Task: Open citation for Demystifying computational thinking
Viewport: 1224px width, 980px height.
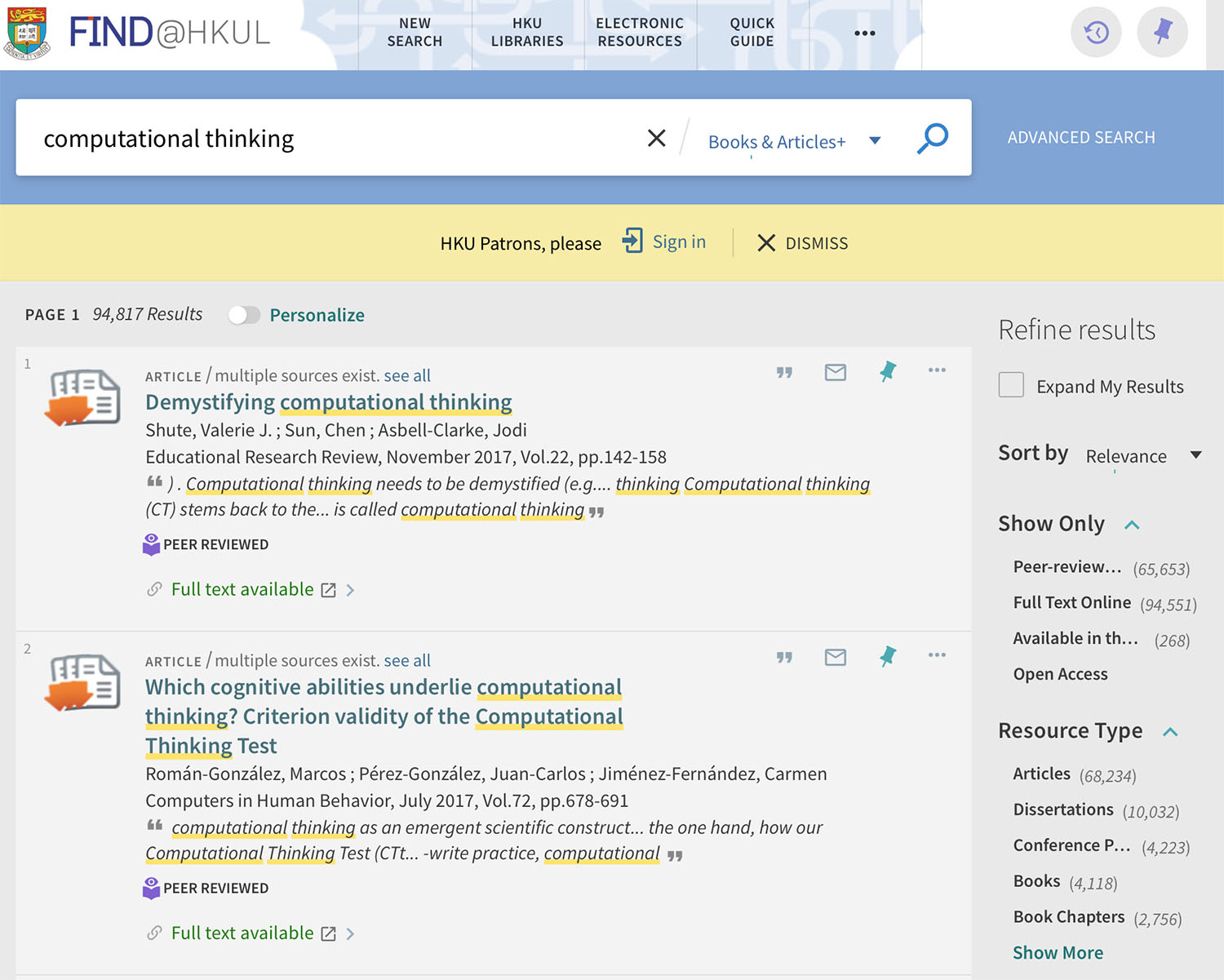Action: [784, 372]
